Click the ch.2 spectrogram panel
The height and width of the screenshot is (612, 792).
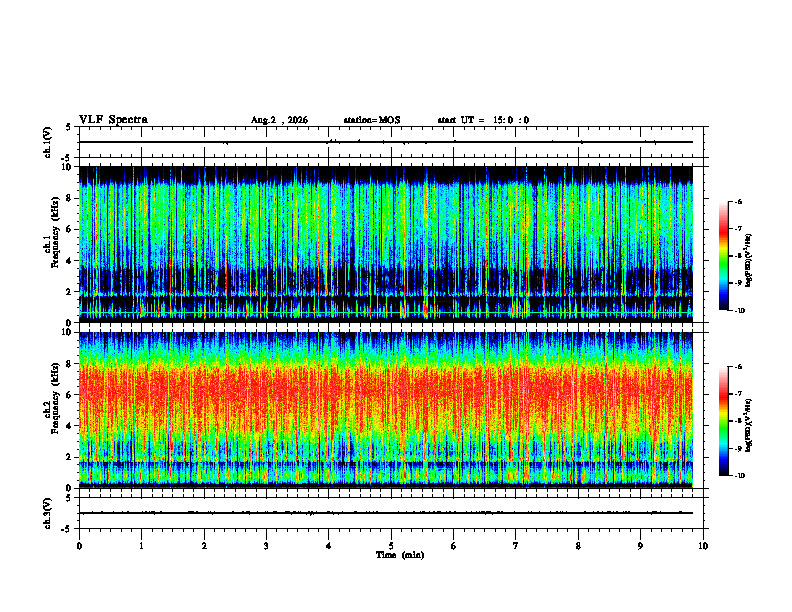tap(386, 410)
